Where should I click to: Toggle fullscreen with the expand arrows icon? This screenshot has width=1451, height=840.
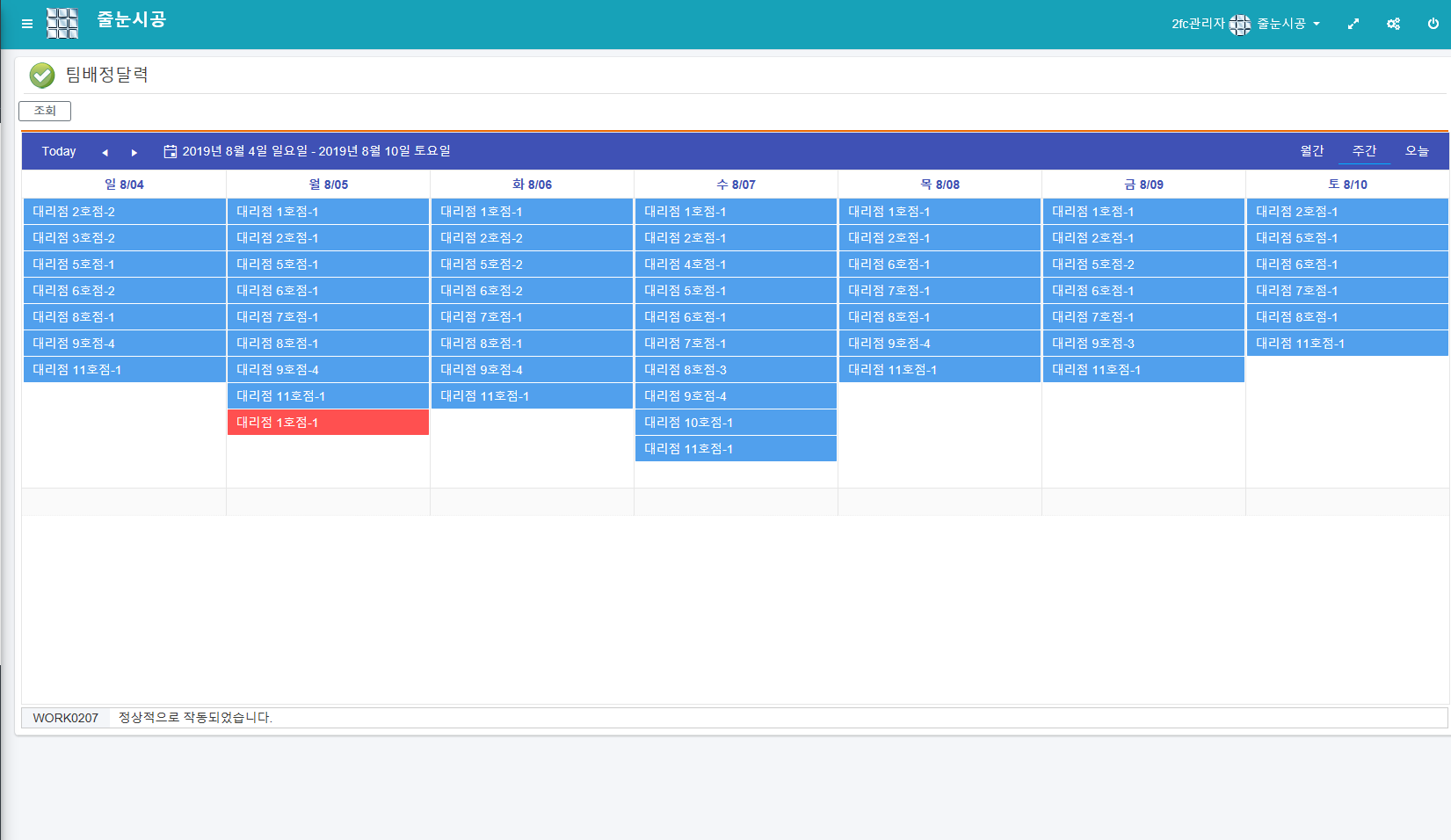click(x=1353, y=24)
